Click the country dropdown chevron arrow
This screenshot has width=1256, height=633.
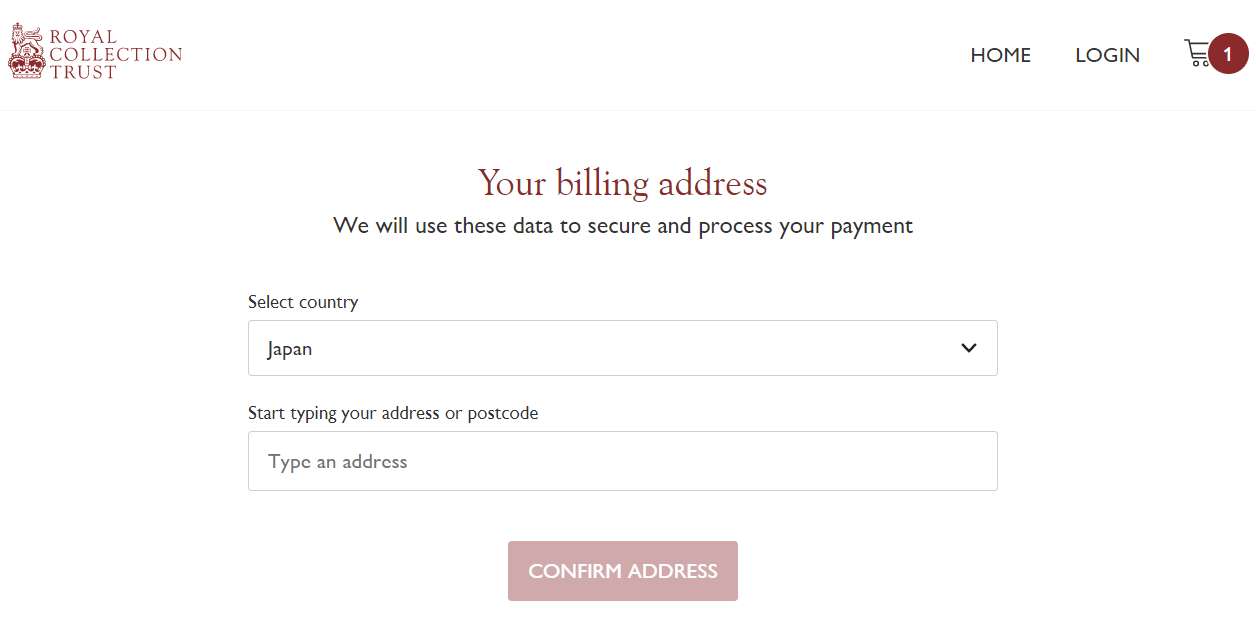coord(968,348)
